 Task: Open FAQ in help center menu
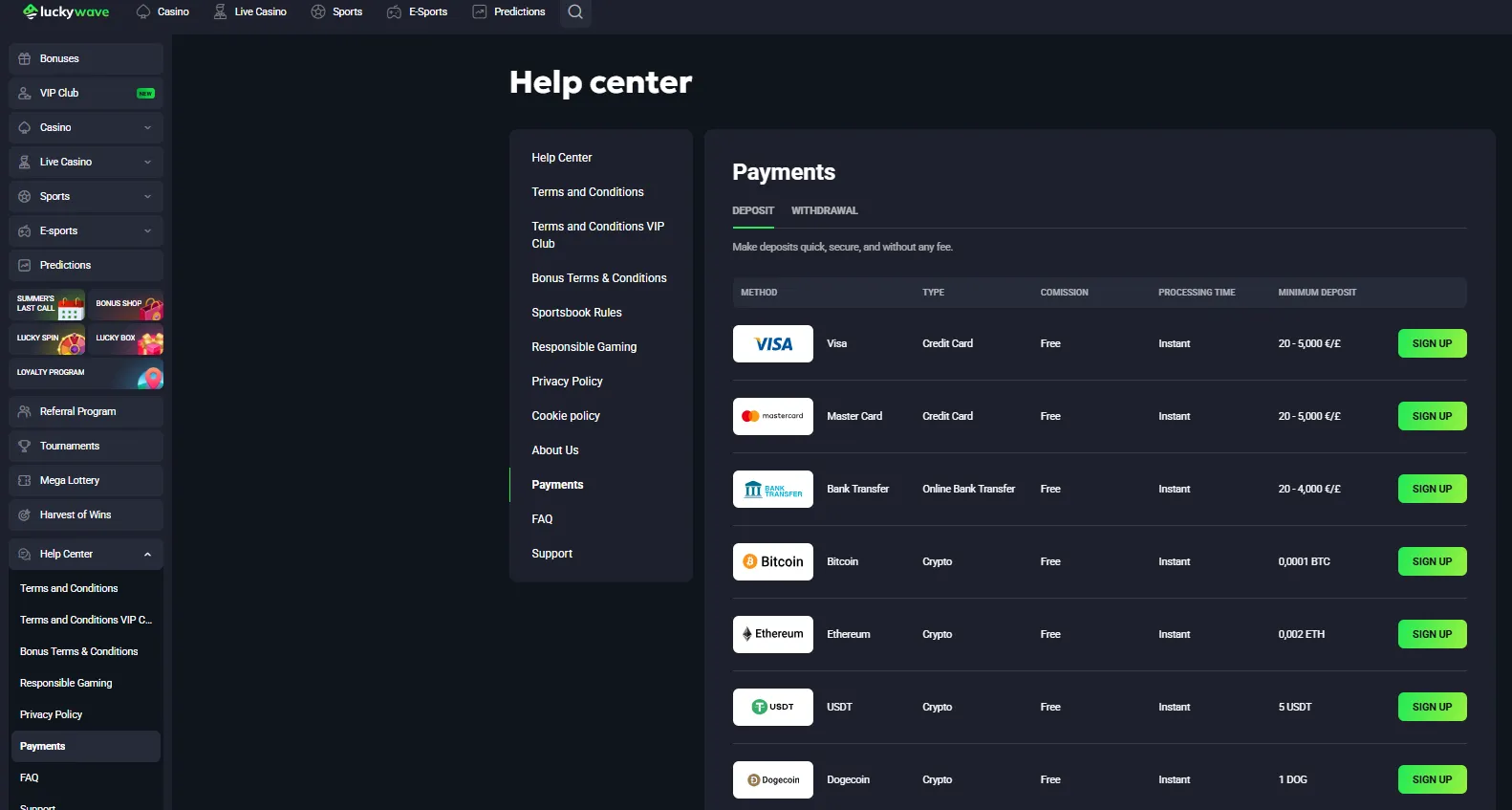542,519
